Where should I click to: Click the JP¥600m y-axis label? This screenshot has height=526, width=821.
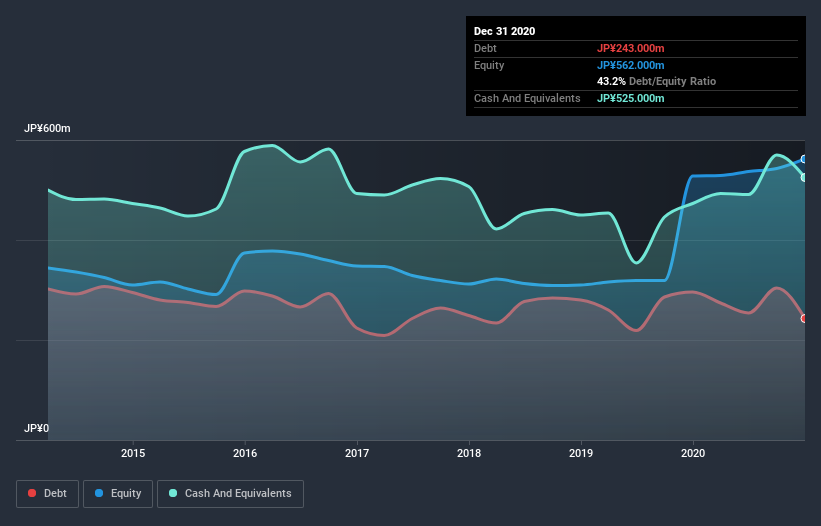47,128
